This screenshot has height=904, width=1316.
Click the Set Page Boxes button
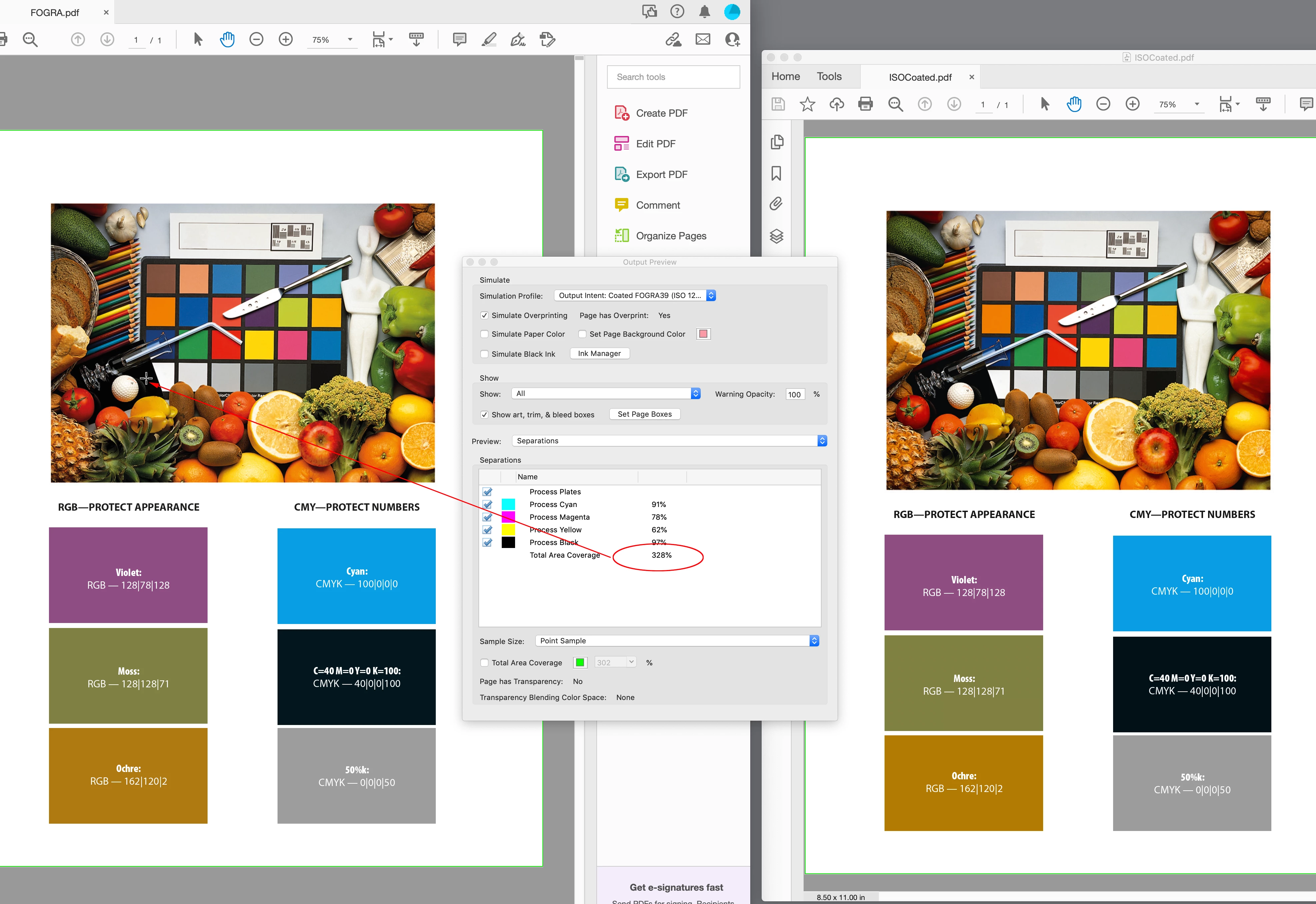(644, 414)
